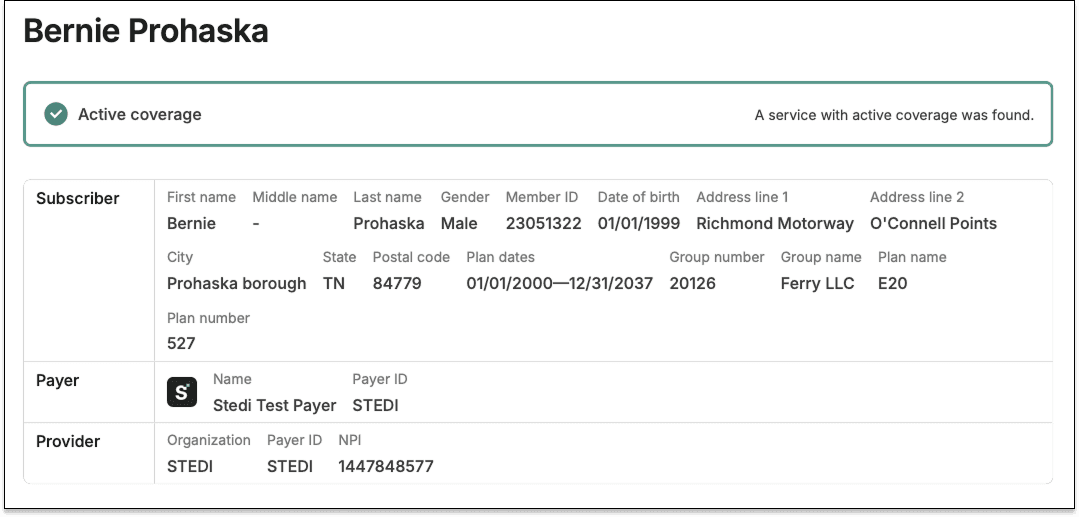Select the Payer row label

58,381
